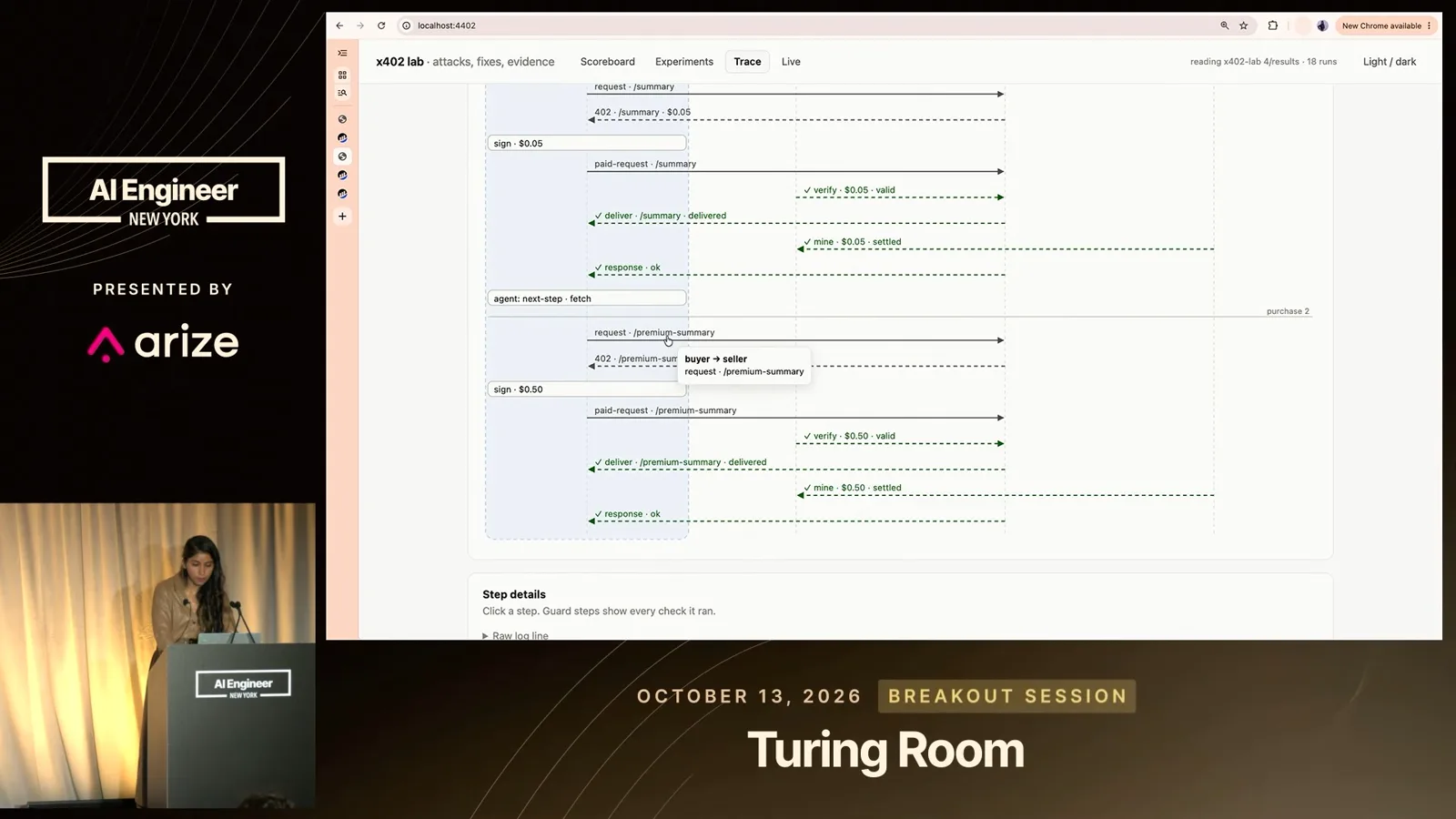Switch to the Experiments tab
This screenshot has width=1456, height=819.
coord(684,62)
